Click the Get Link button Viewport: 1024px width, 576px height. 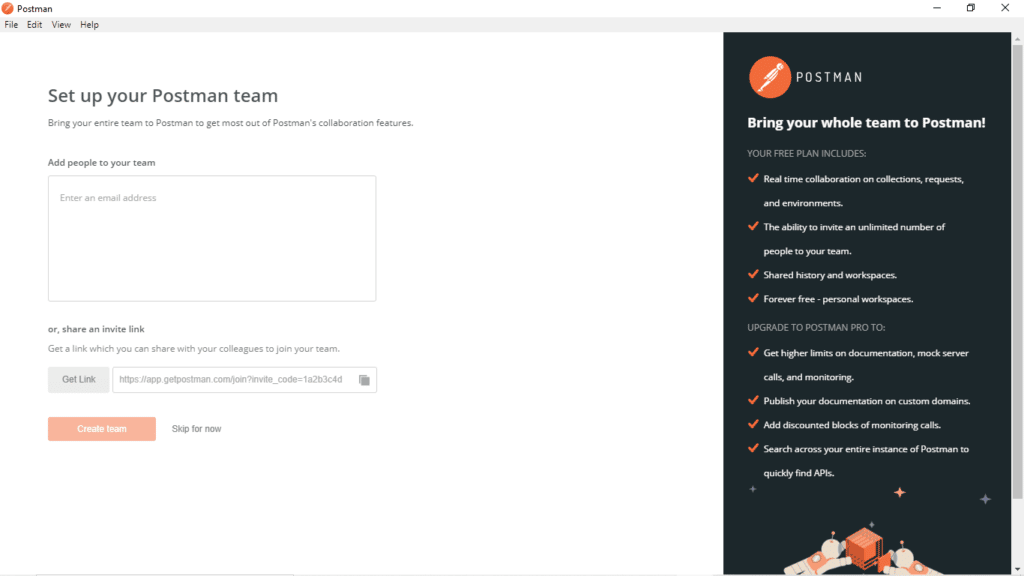[78, 380]
